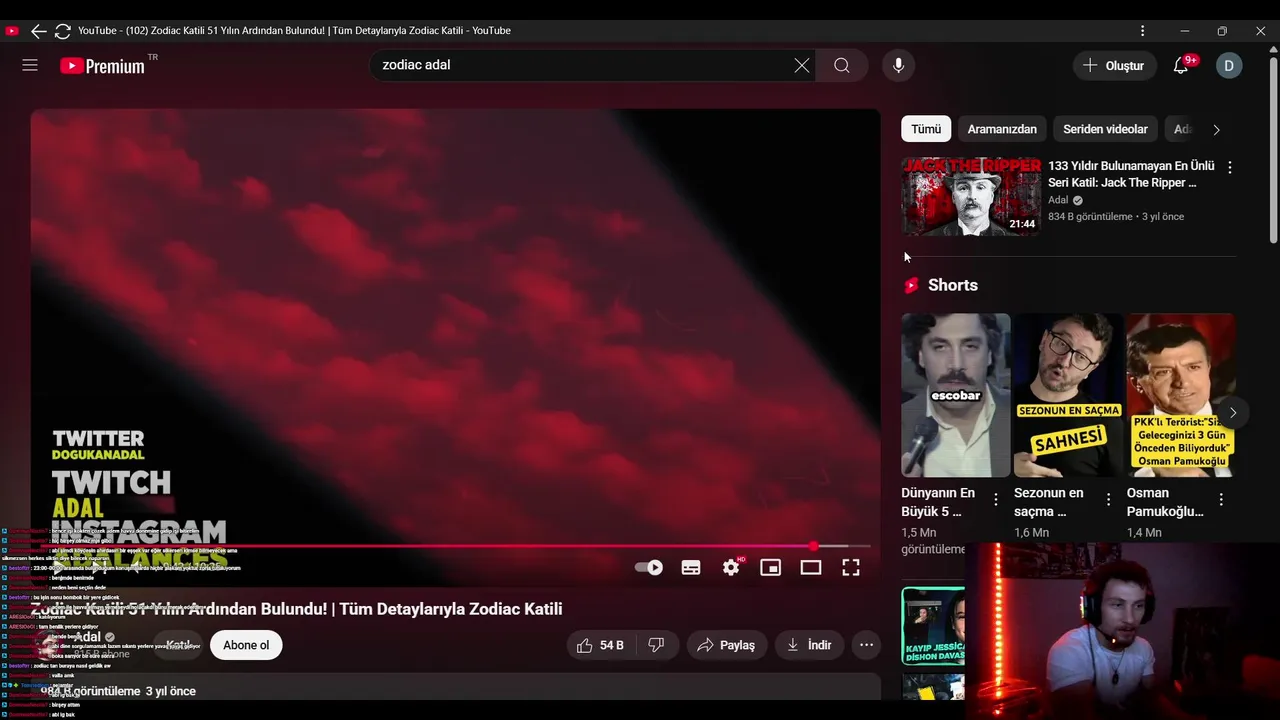Open options for Osman Pamukoğlu Short

pos(1221,499)
